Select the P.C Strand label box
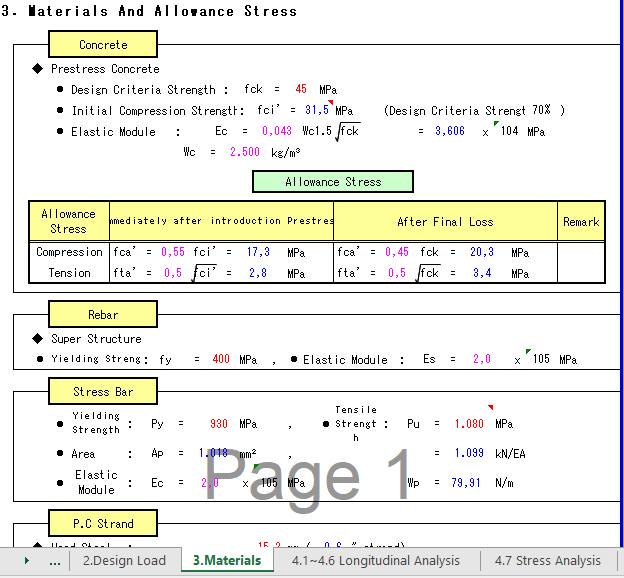Image resolution: width=624 pixels, height=578 pixels. pos(103,523)
